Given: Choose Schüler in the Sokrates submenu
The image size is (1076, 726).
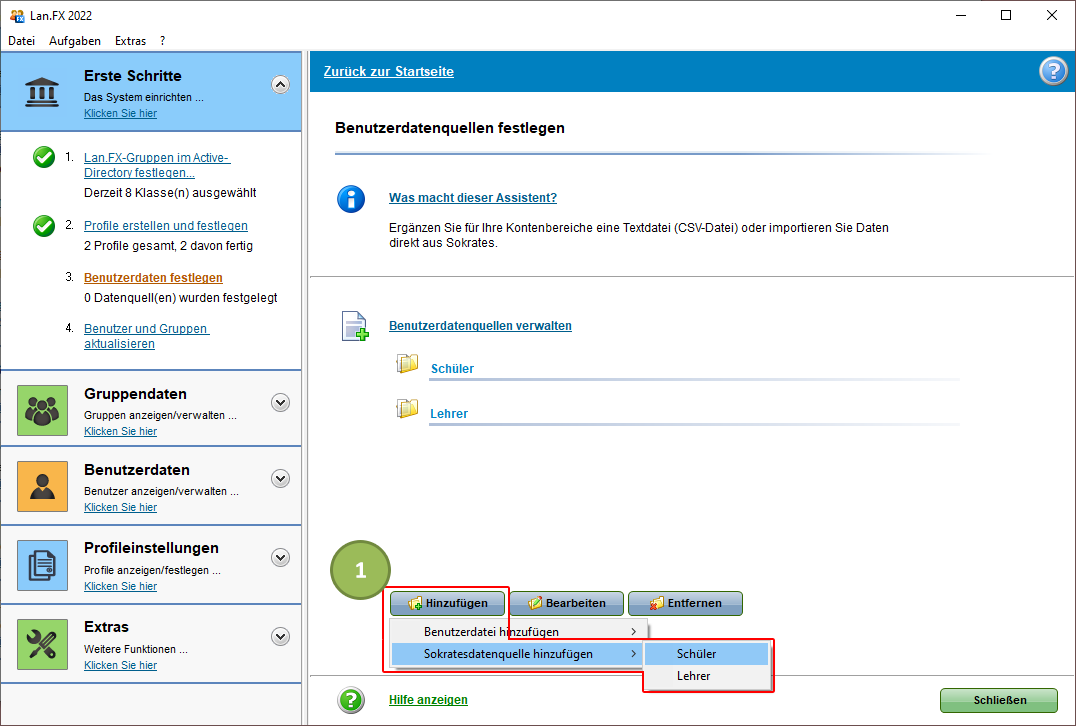Looking at the screenshot, I should [x=707, y=654].
